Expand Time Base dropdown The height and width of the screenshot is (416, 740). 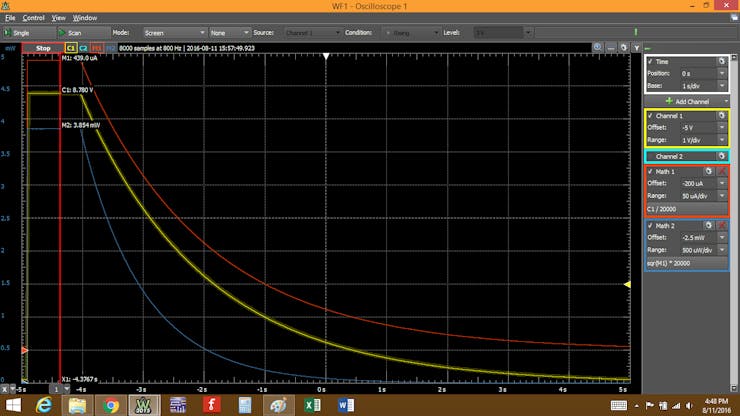pyautogui.click(x=722, y=86)
